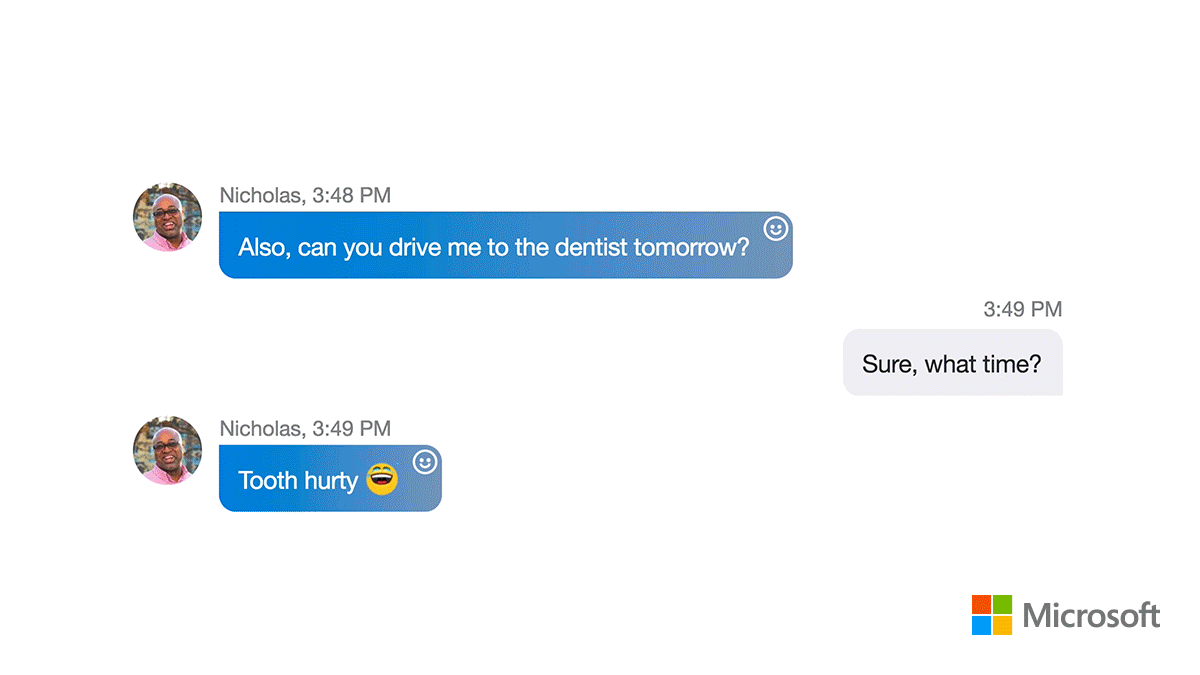Click the reaction smiley on the dentist message
Image resolution: width=1200 pixels, height=675 pixels.
pyautogui.click(x=775, y=229)
